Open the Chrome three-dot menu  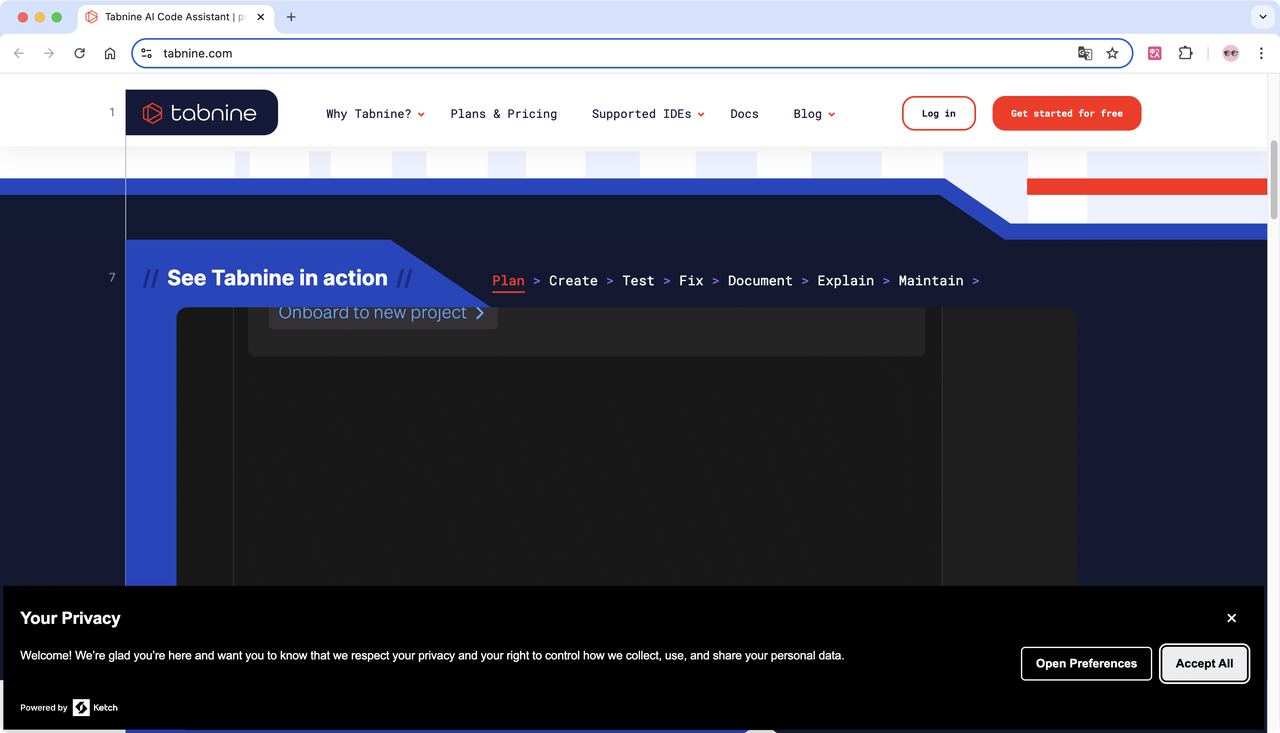point(1261,53)
